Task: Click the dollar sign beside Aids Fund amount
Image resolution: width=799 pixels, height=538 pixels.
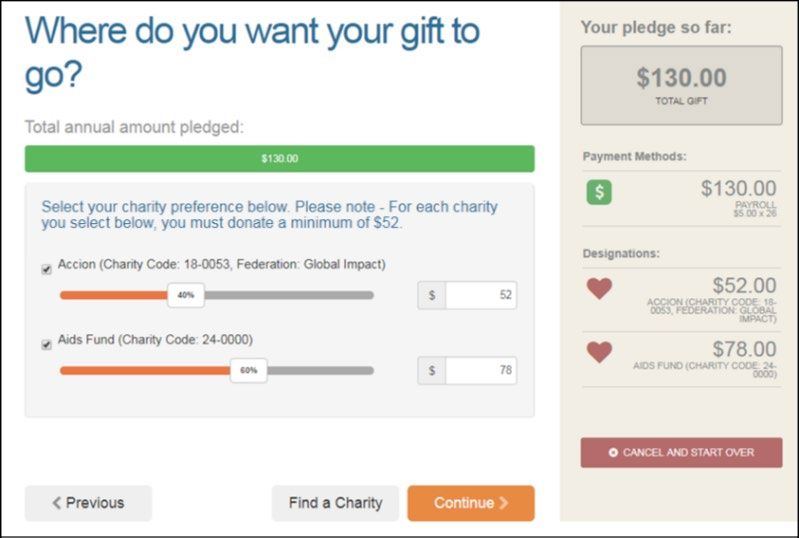Action: coord(432,370)
